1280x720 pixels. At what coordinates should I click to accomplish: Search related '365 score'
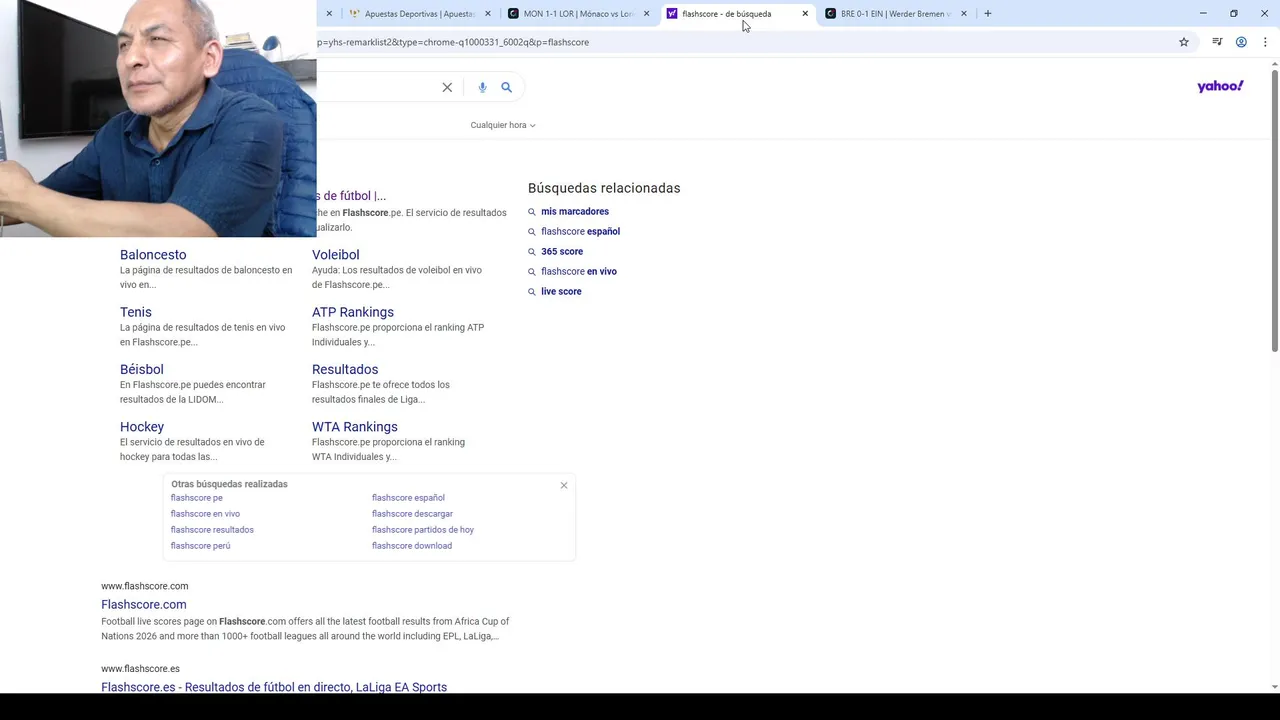(562, 251)
